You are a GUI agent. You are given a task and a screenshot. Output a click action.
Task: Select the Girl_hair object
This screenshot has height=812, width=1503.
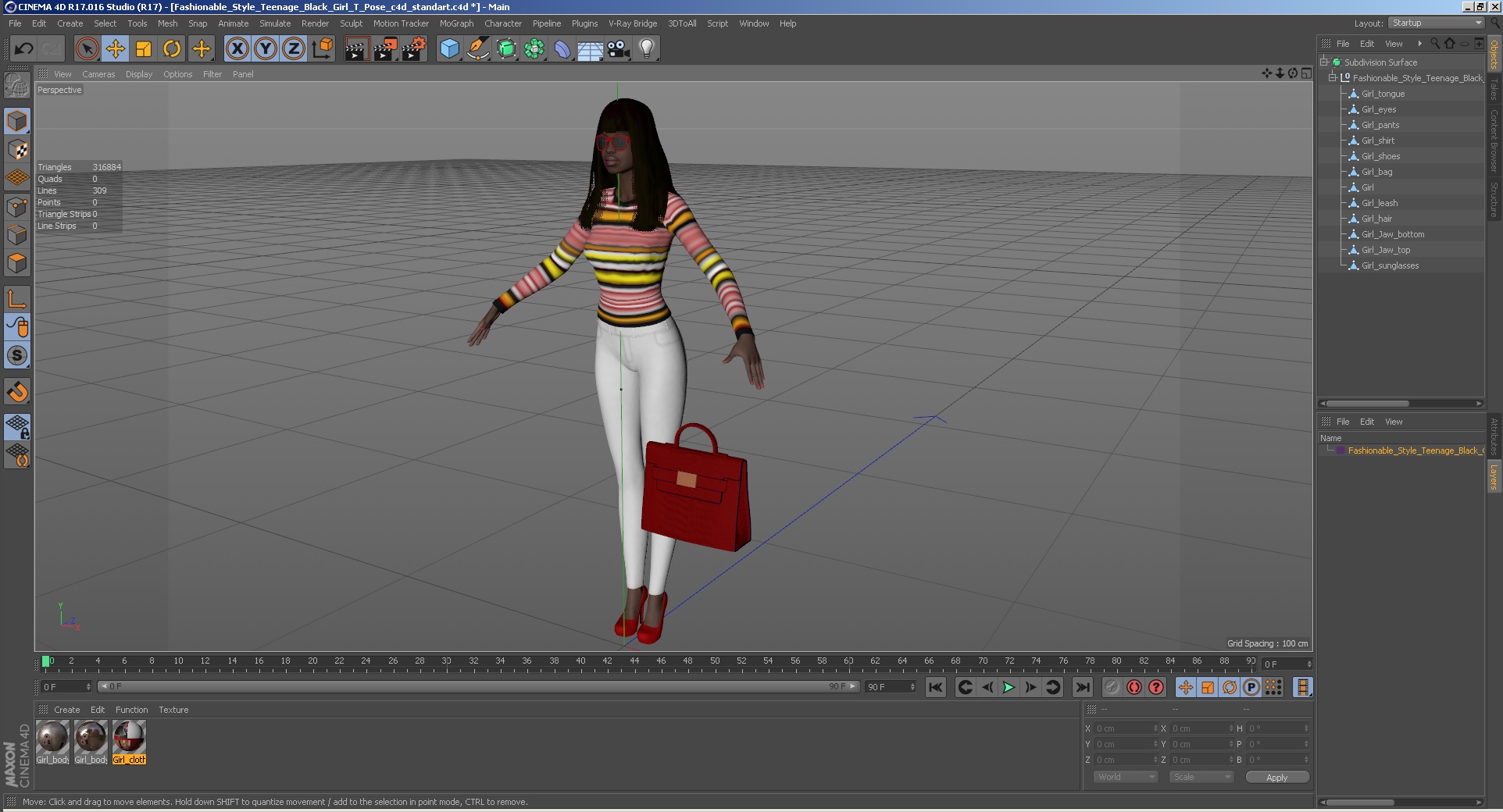click(x=1376, y=219)
